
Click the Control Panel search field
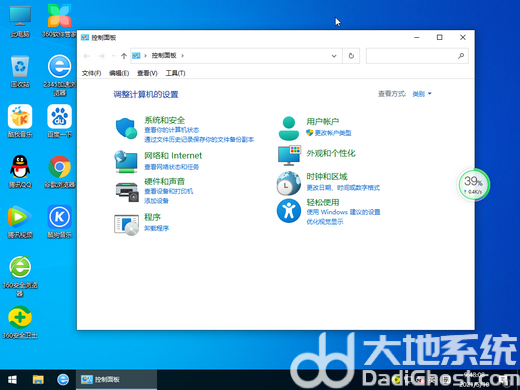(x=417, y=56)
